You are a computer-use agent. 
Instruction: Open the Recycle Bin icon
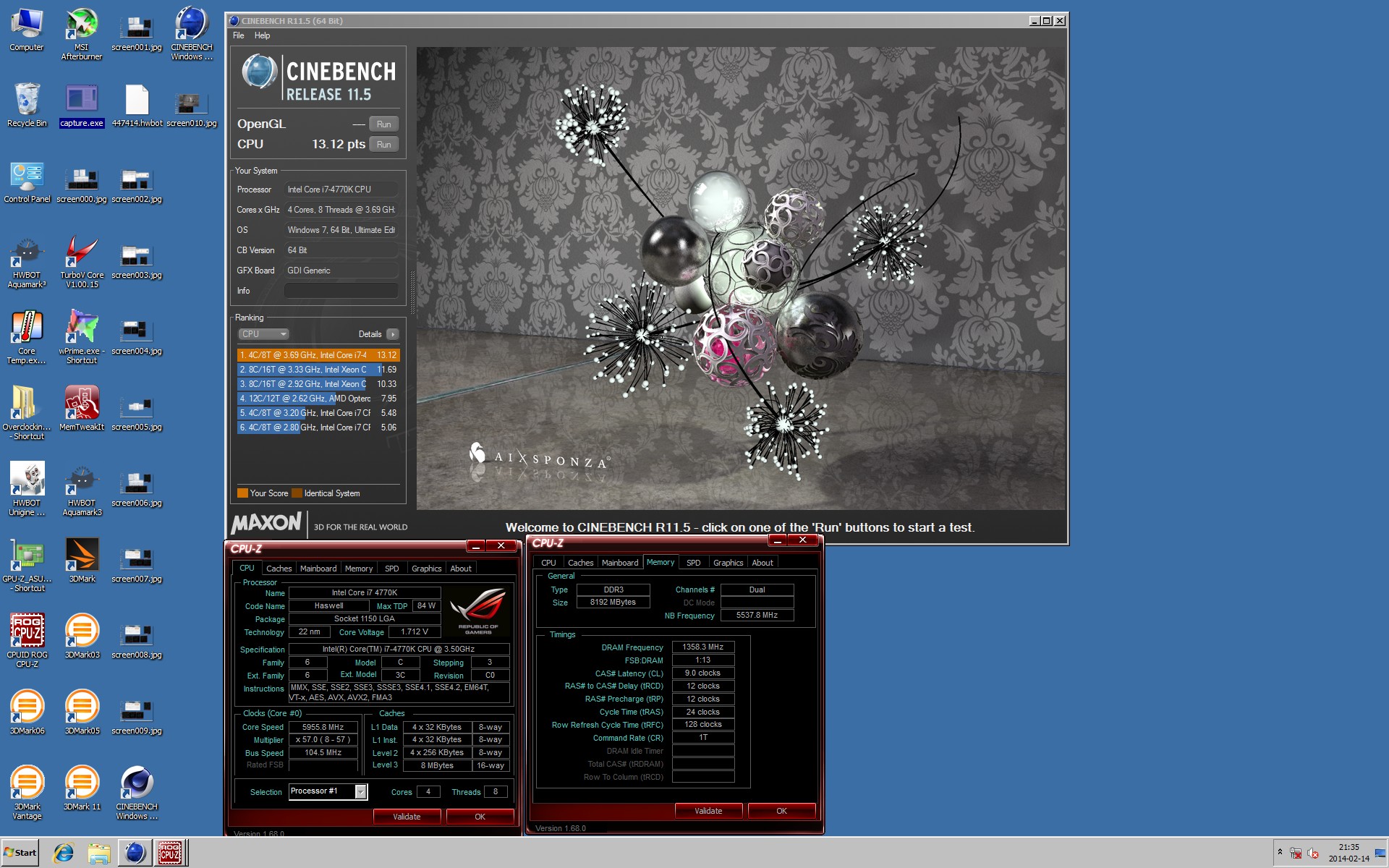(x=27, y=106)
